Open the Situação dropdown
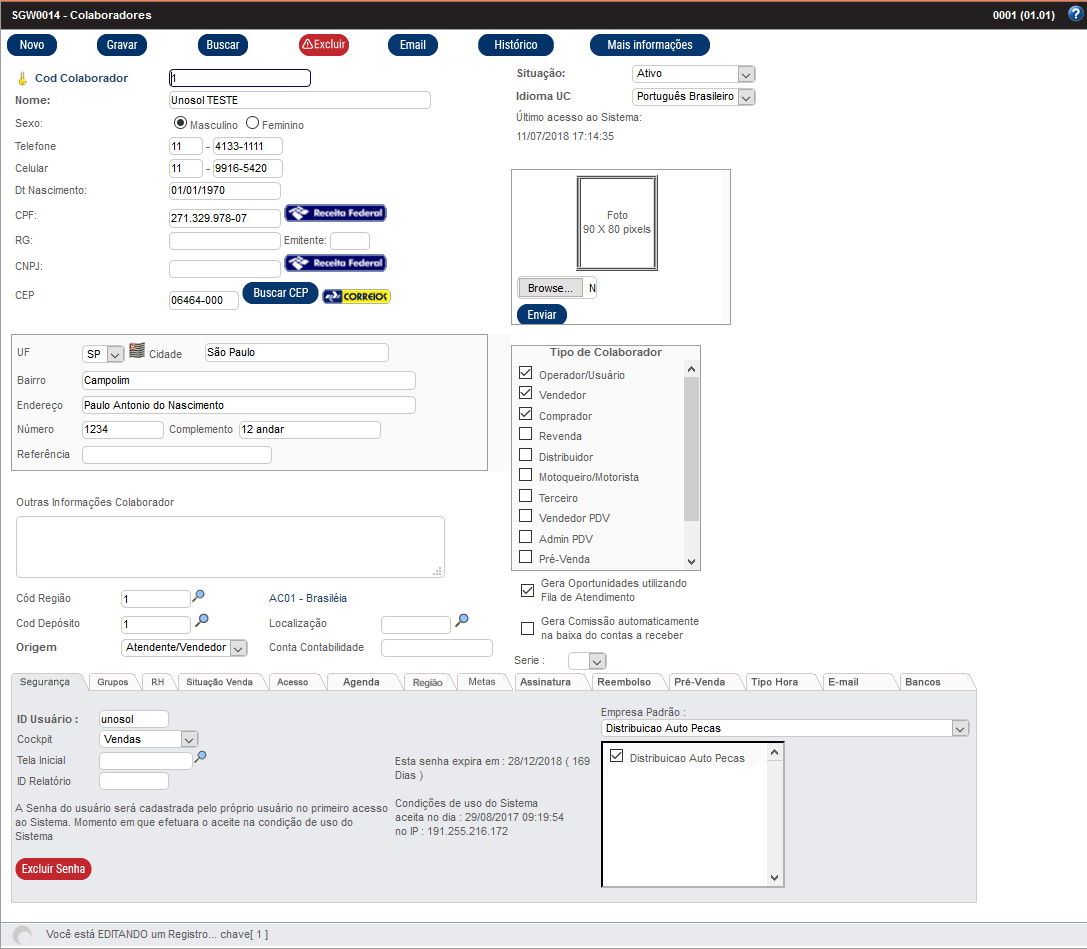Image resolution: width=1087 pixels, height=949 pixels. click(x=745, y=73)
